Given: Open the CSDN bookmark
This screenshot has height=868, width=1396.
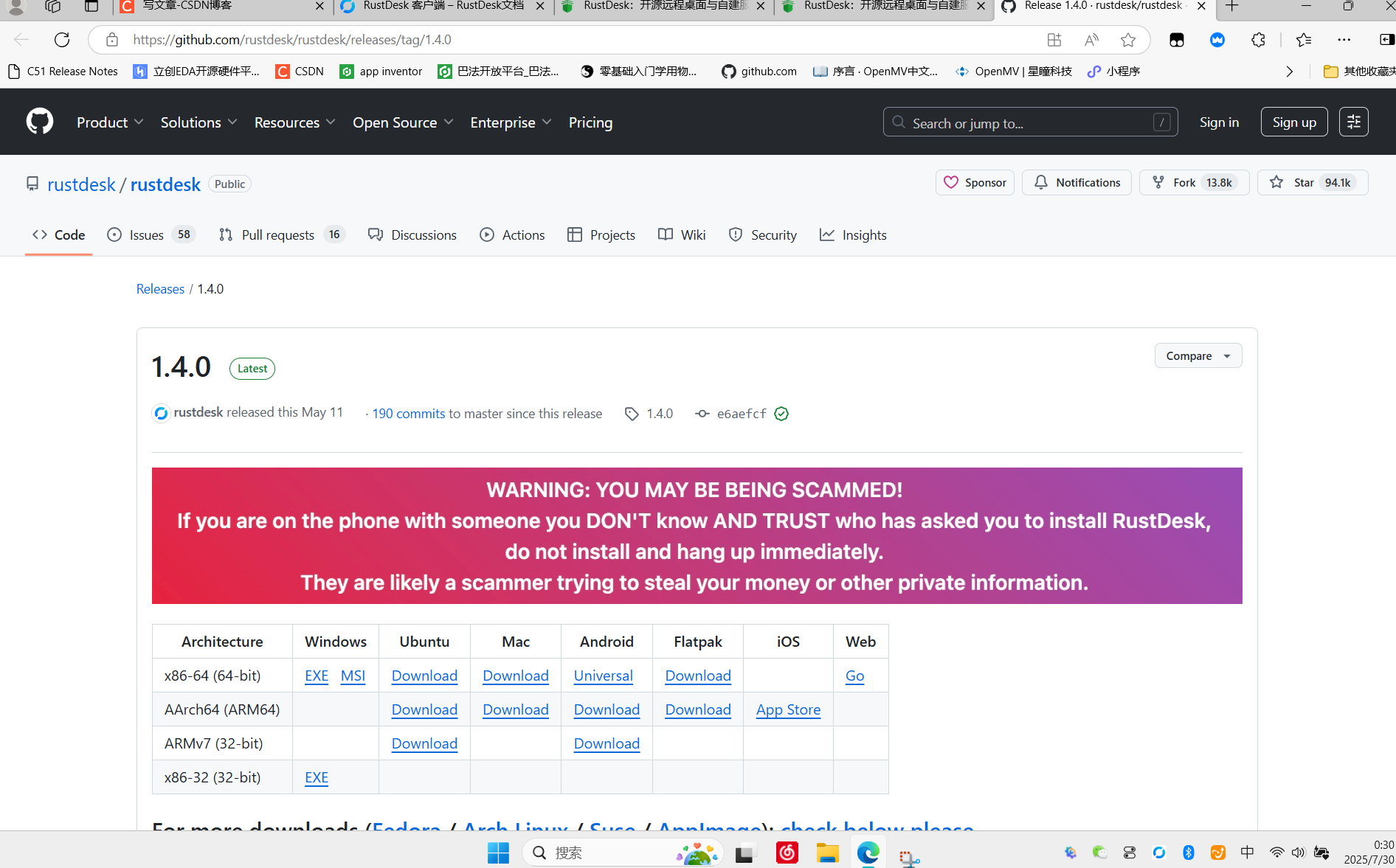Looking at the screenshot, I should pos(300,72).
